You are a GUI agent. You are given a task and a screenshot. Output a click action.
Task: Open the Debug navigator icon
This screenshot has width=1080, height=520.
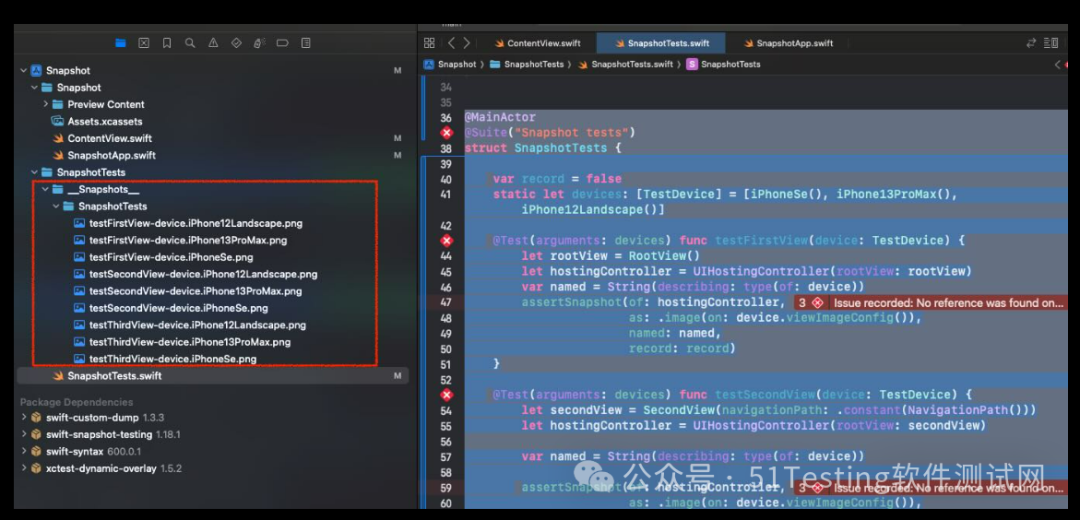click(259, 43)
